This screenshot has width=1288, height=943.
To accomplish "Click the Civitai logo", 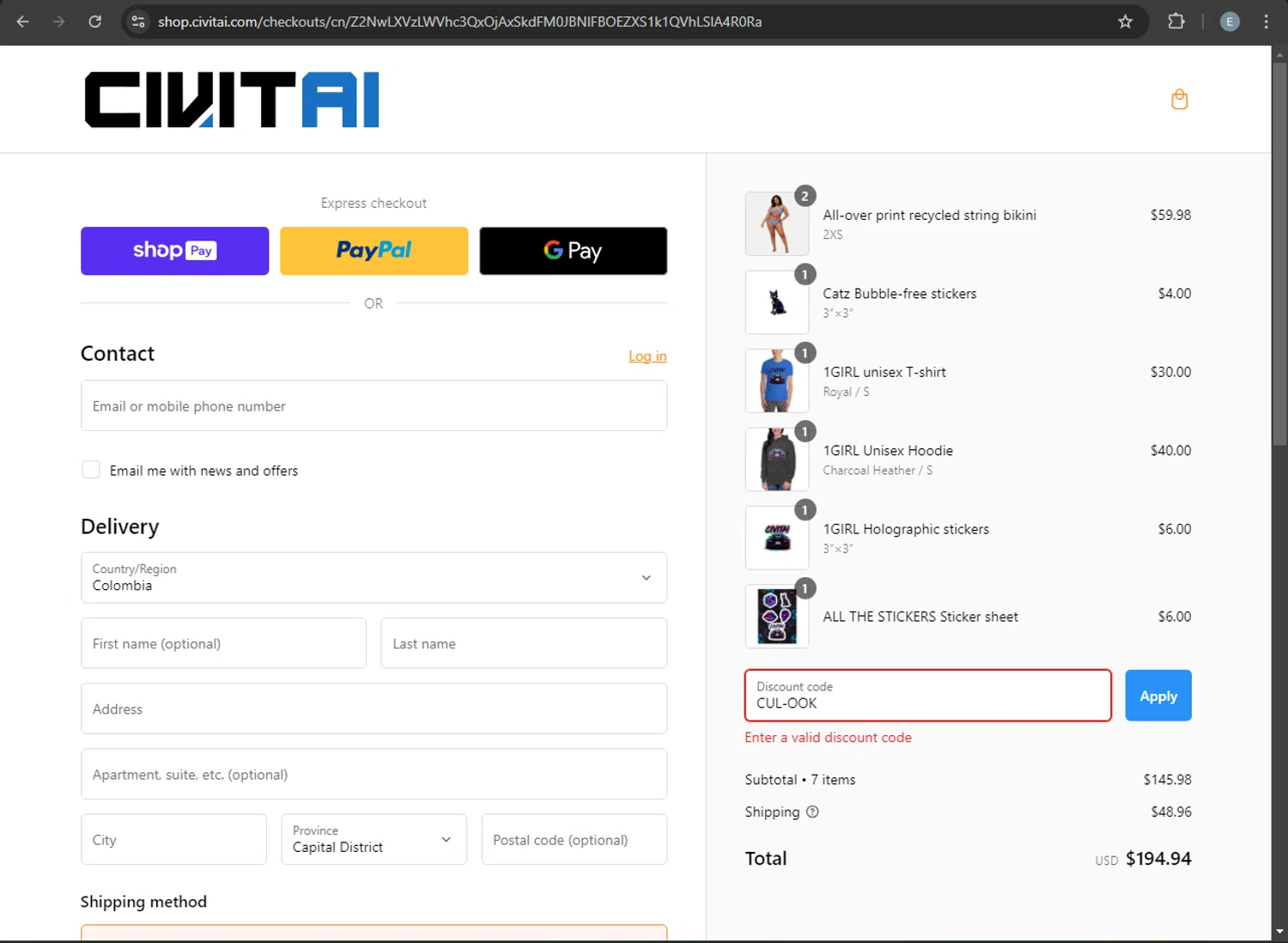I will (x=232, y=100).
